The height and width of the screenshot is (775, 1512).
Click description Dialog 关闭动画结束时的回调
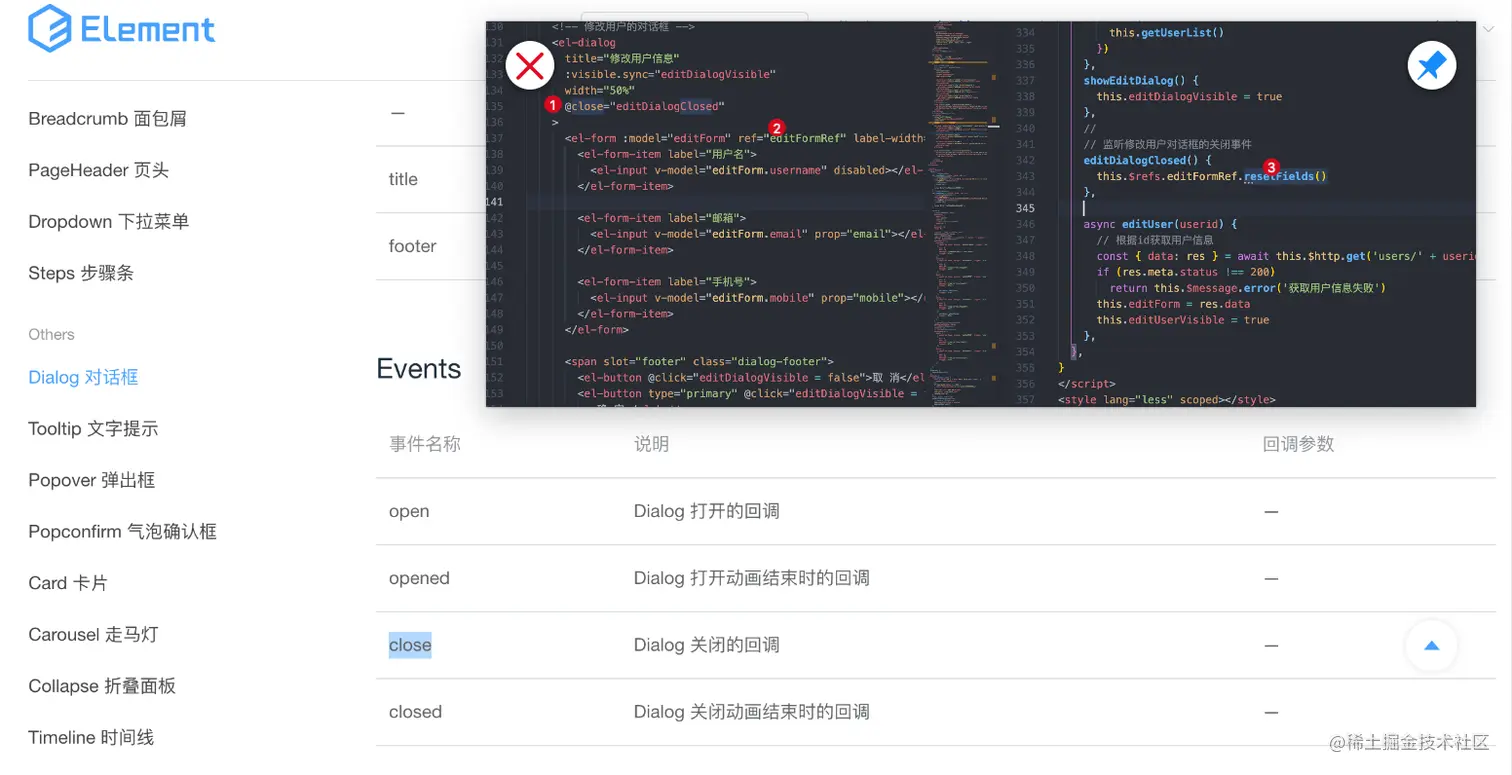(752, 712)
